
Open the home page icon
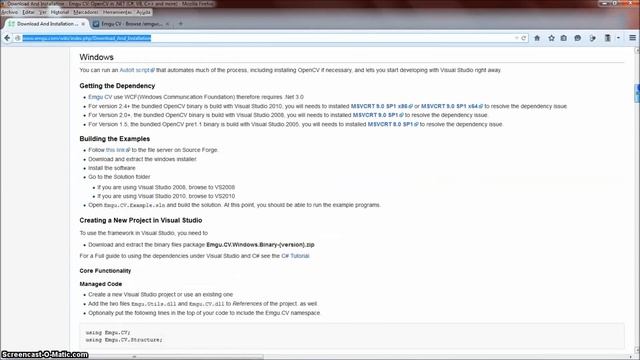pos(537,38)
